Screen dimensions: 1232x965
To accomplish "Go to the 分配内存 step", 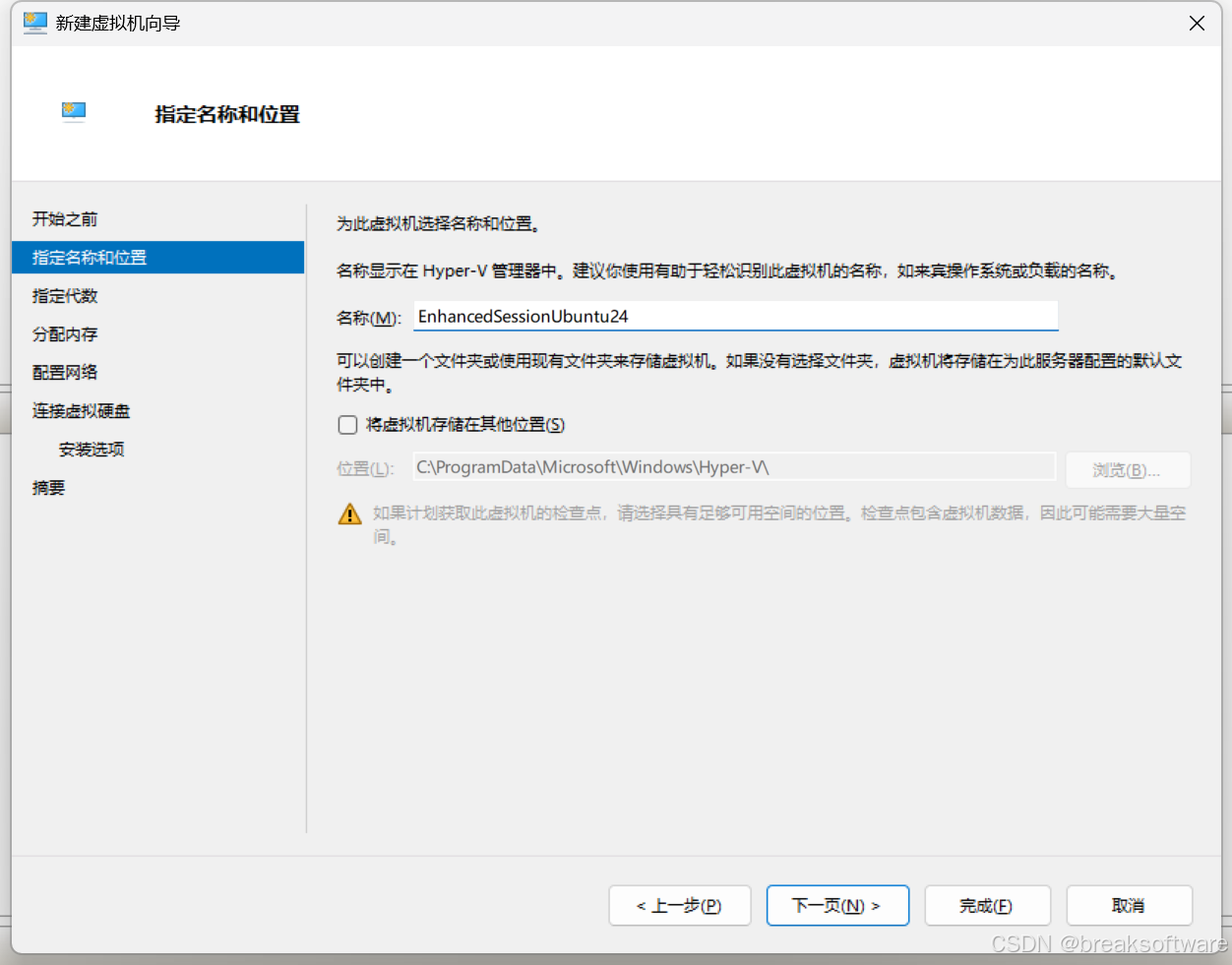I will point(65,334).
